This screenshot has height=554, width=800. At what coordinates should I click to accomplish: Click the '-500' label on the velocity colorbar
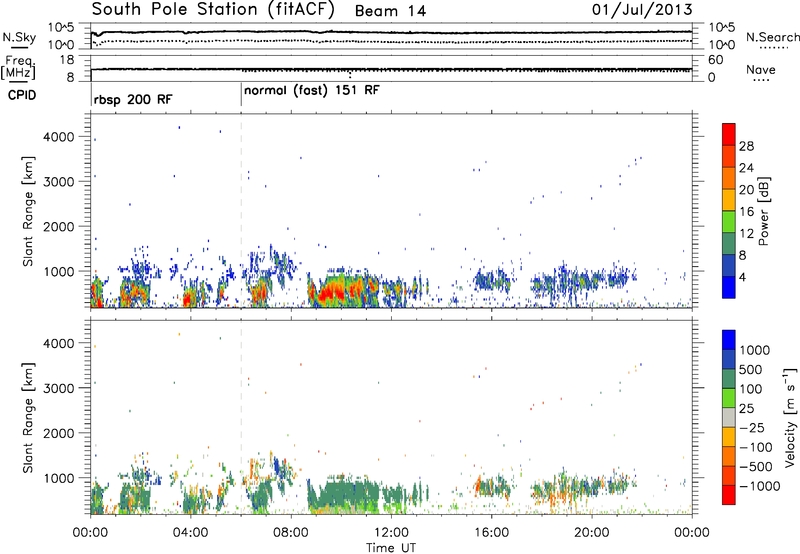tap(756, 467)
